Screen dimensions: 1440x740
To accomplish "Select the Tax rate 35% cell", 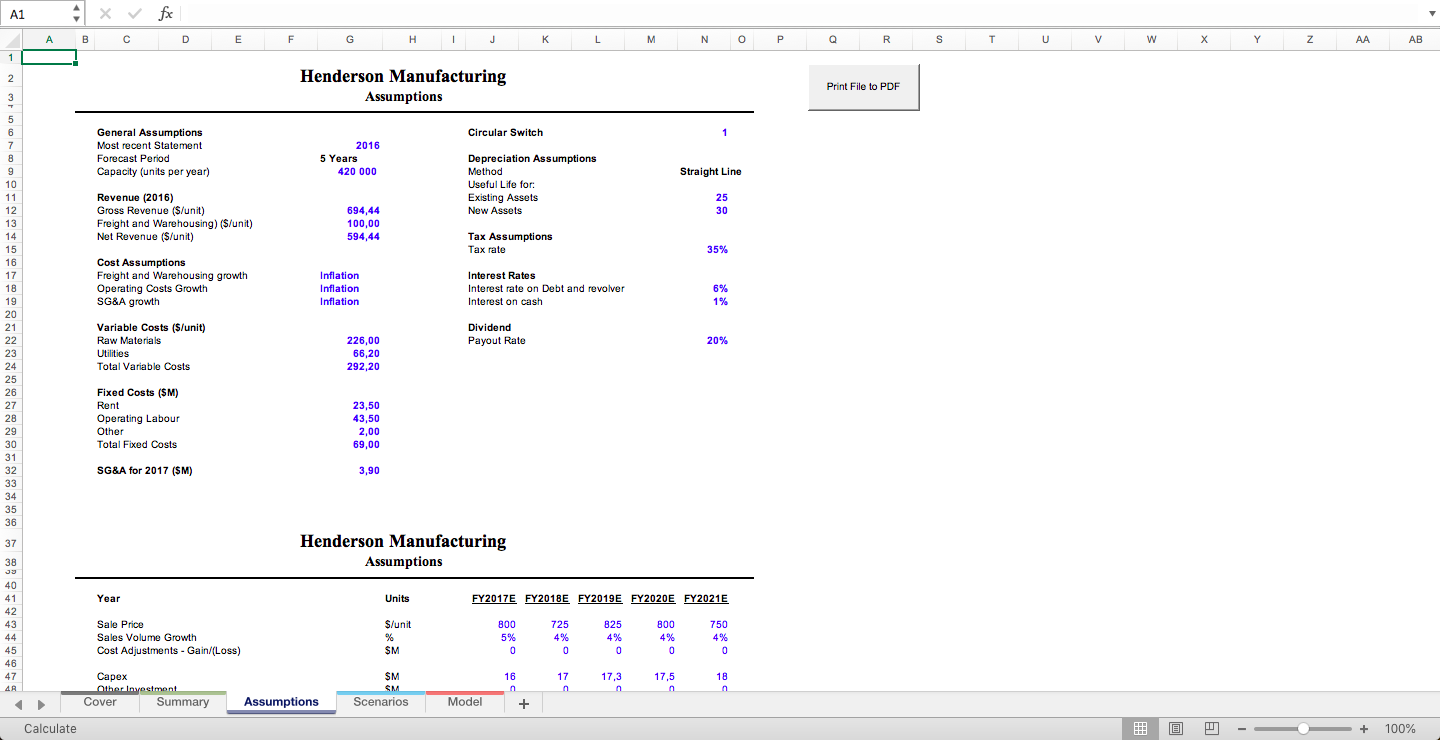I will coord(717,250).
